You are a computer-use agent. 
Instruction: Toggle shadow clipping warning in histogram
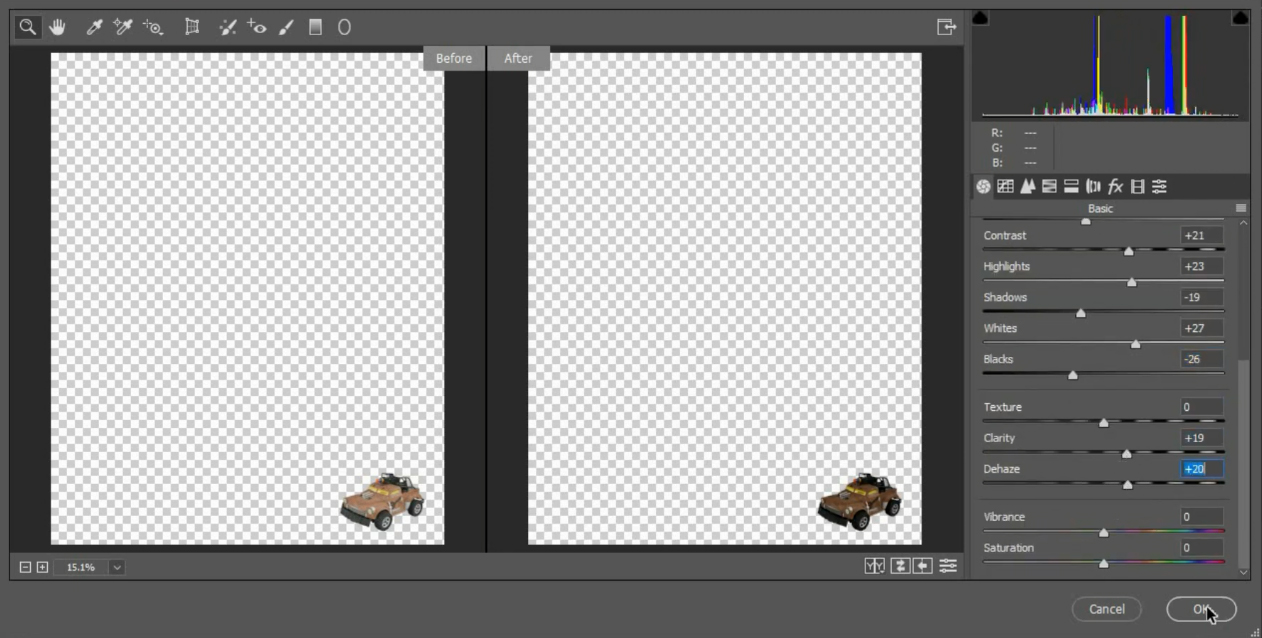[980, 18]
